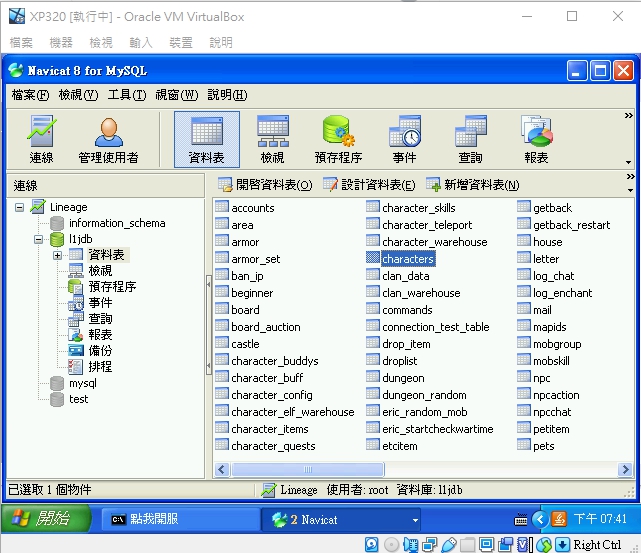Image resolution: width=641 pixels, height=553 pixels.
Task: Select the getback table icon
Action: (x=524, y=206)
